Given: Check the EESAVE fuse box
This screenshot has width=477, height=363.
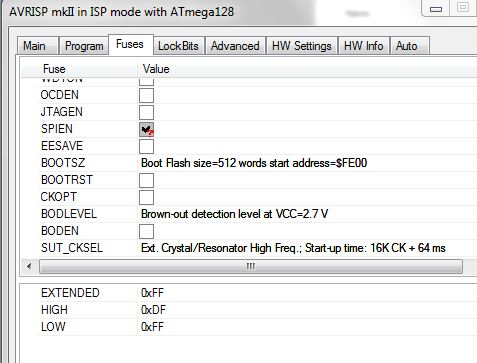Looking at the screenshot, I should coord(146,146).
